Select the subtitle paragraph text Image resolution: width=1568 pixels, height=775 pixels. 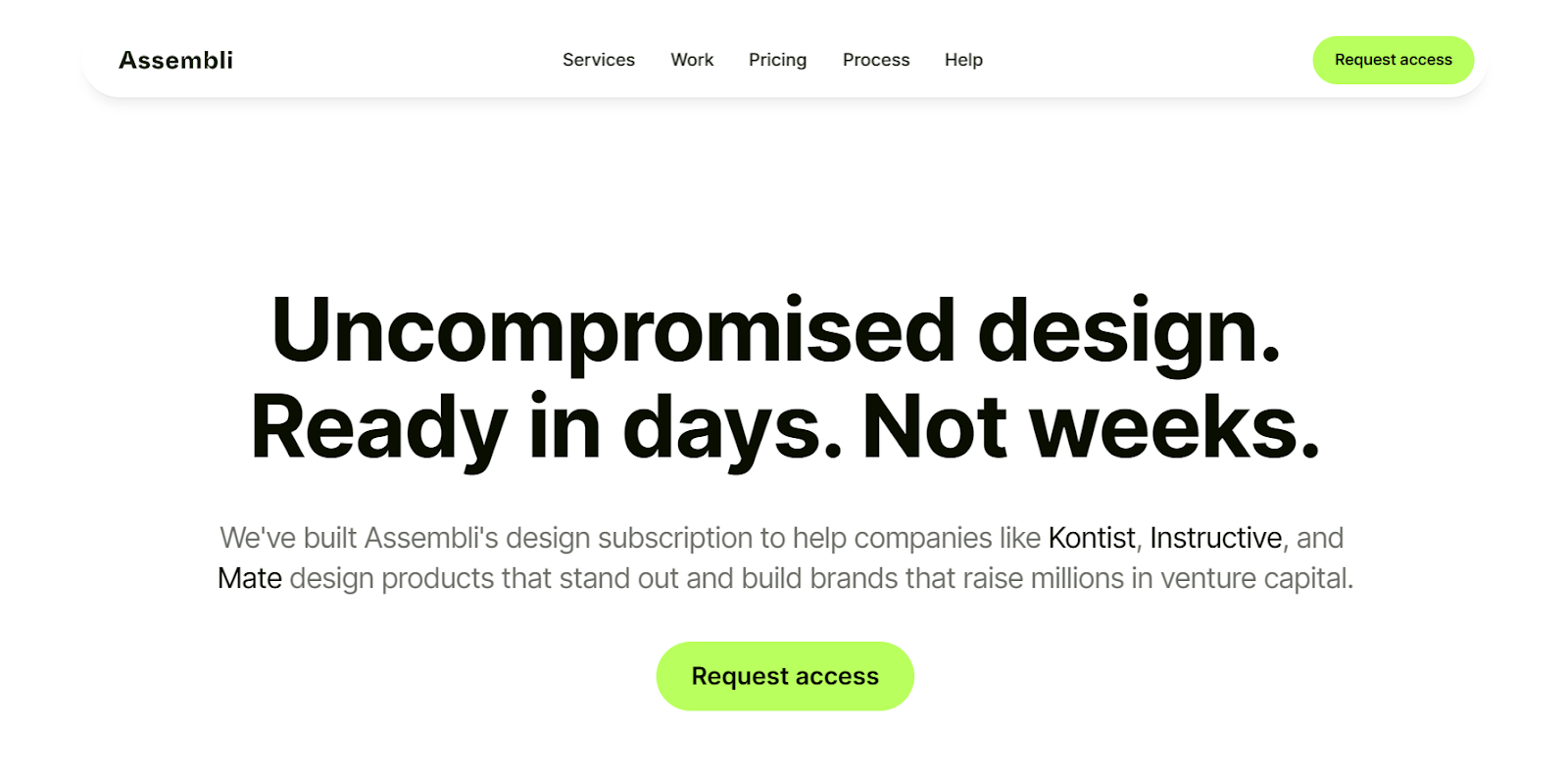[x=784, y=557]
